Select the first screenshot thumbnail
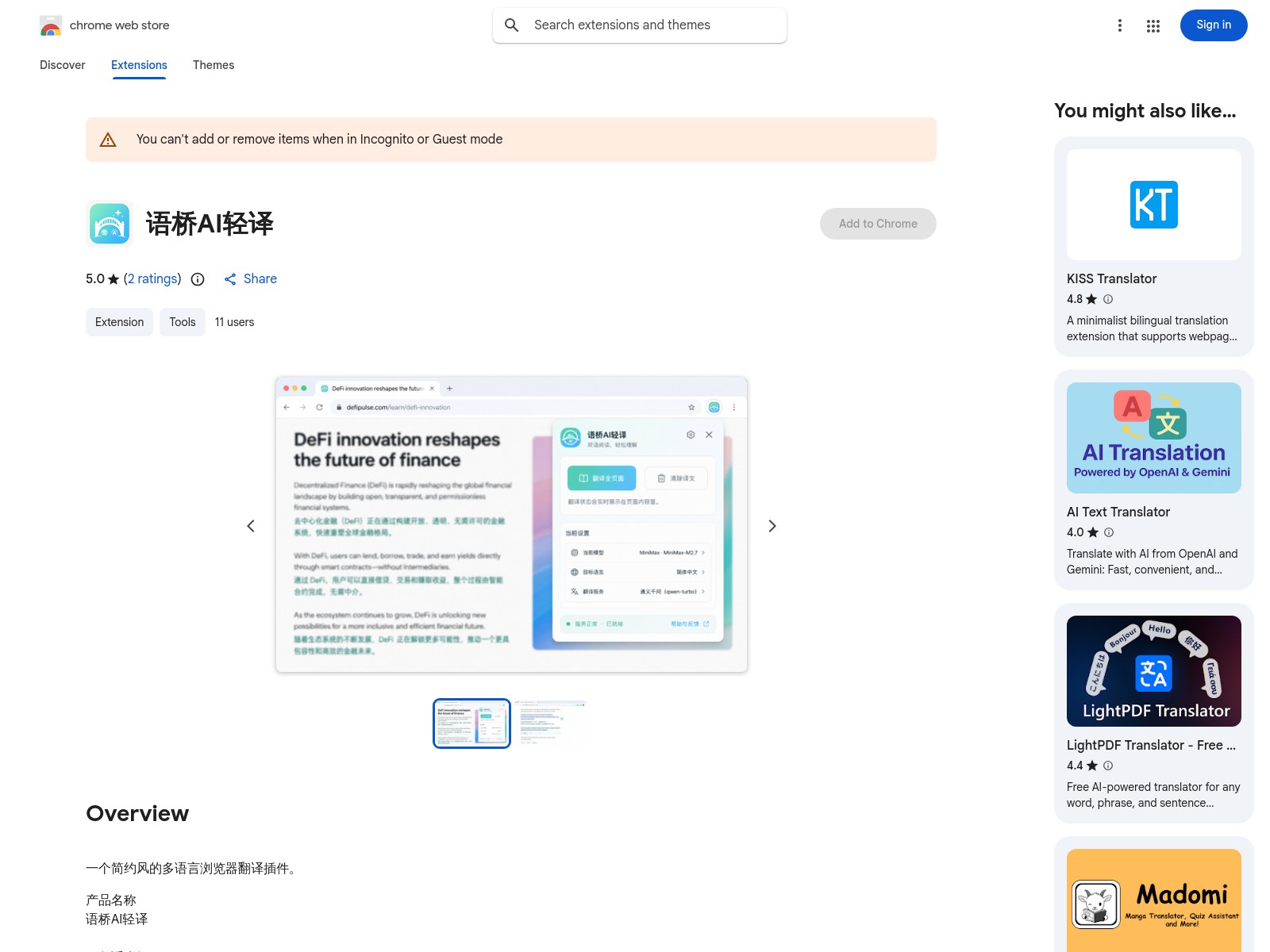The image size is (1270, 952). tap(471, 724)
